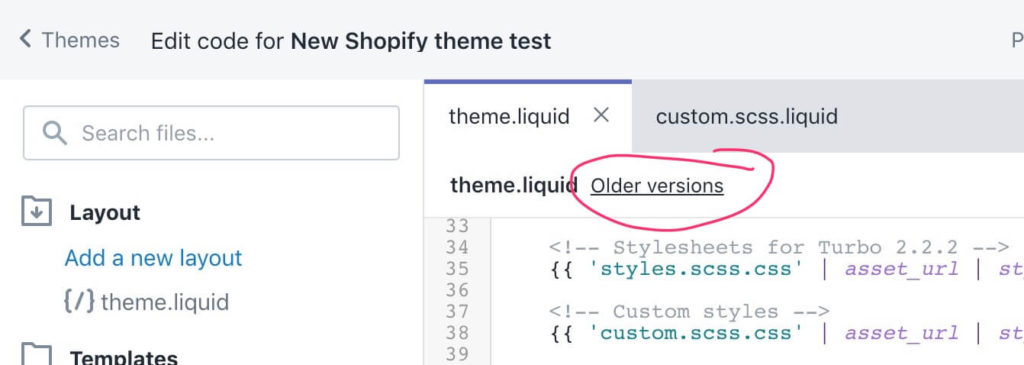Click line number 37 in the gutter

(457, 311)
